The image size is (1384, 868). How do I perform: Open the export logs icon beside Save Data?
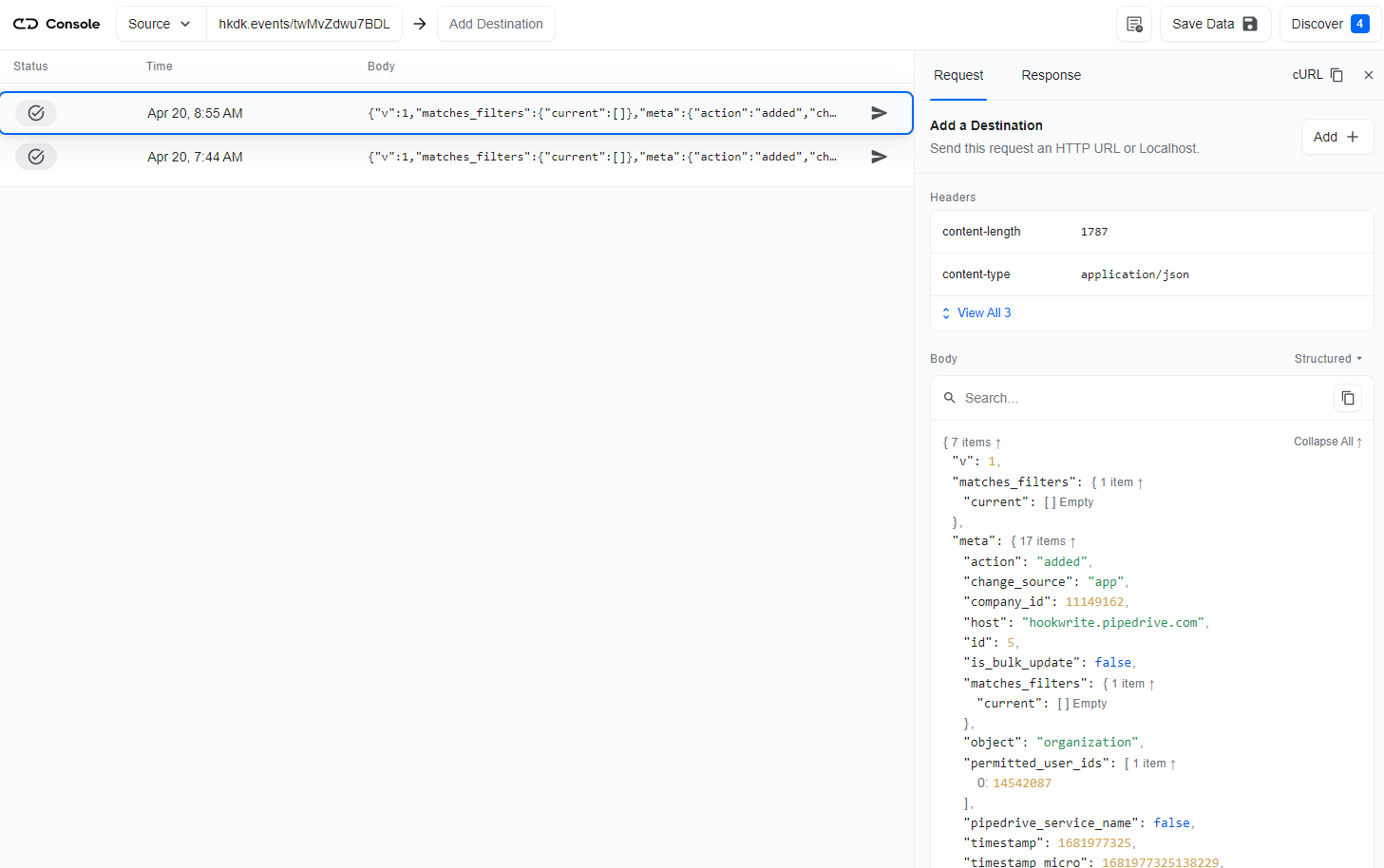pyautogui.click(x=1133, y=23)
